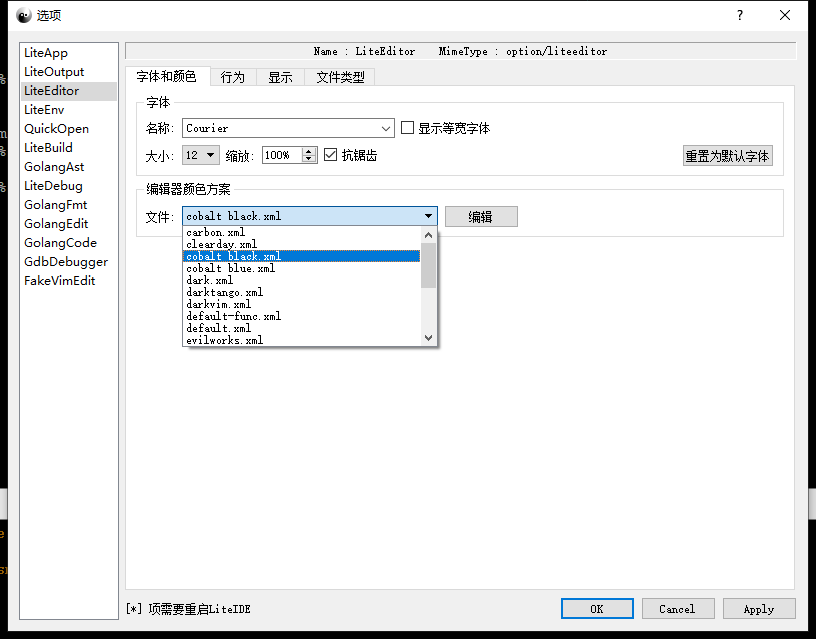Screen dimensions: 816x639
Task: Click the Cancel button
Action: [x=678, y=609]
